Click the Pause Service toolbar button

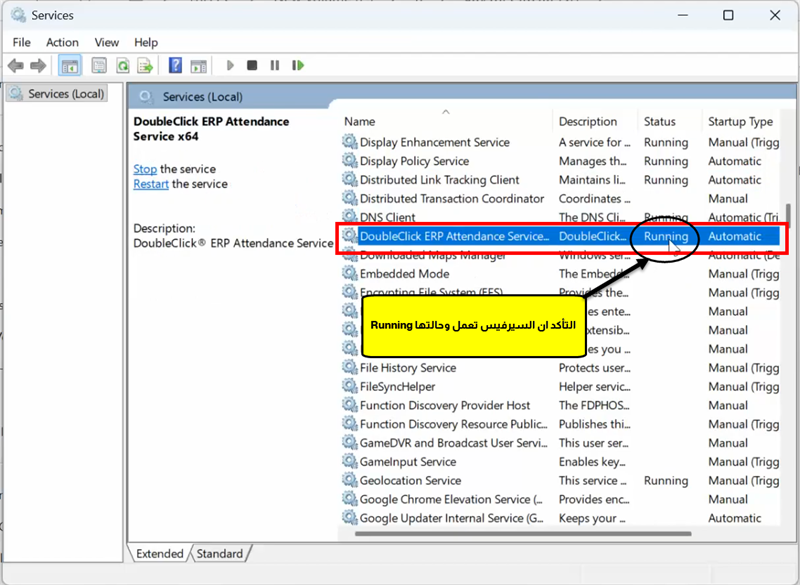point(275,66)
